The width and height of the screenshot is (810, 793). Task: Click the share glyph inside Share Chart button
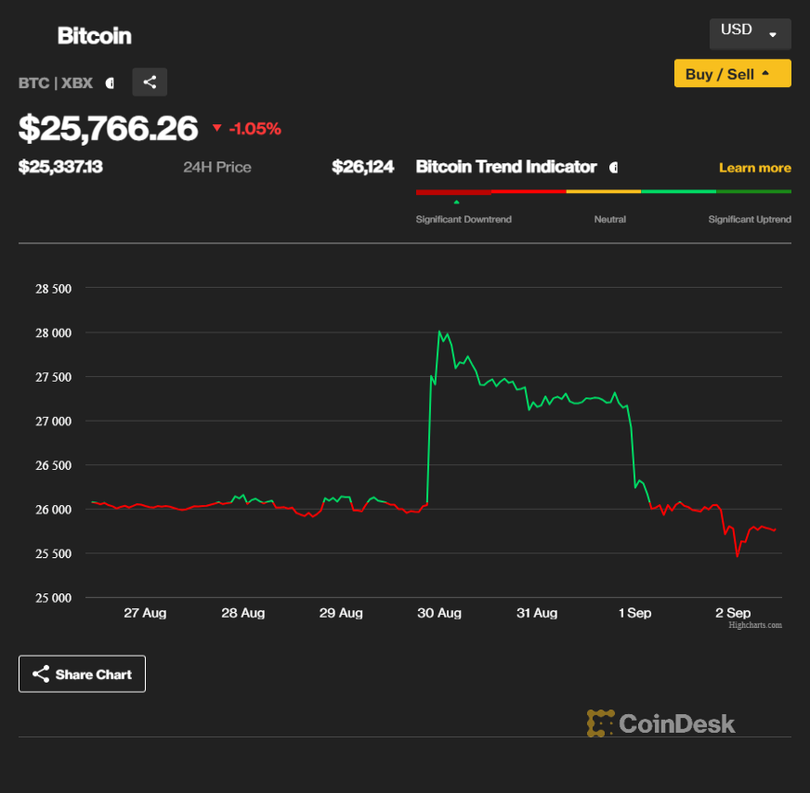click(40, 674)
